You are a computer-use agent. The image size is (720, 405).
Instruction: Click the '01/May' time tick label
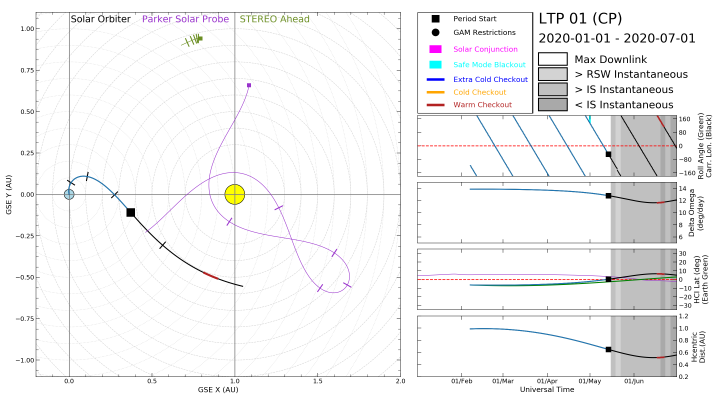590,381
